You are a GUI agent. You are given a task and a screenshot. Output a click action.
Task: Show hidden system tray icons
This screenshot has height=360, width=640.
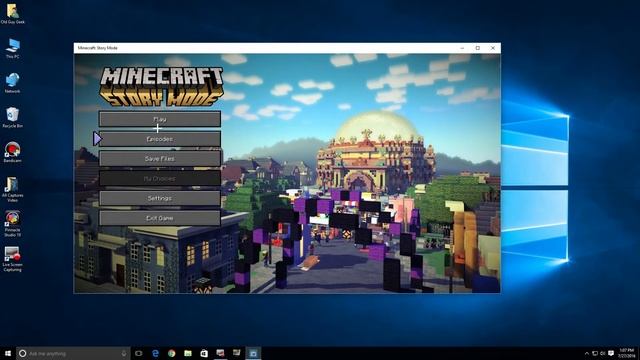tap(587, 353)
